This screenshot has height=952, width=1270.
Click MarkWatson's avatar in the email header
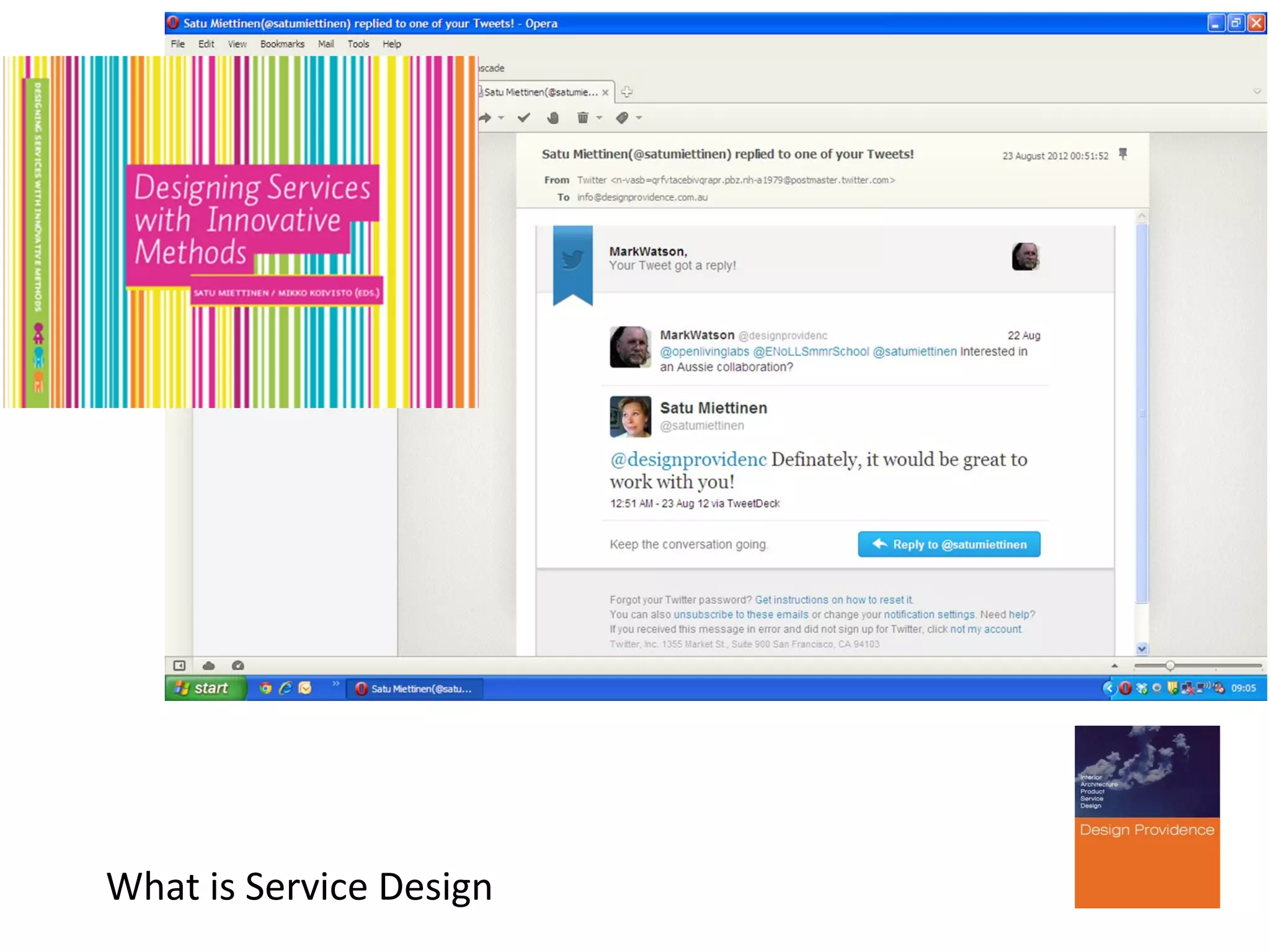tap(1026, 257)
